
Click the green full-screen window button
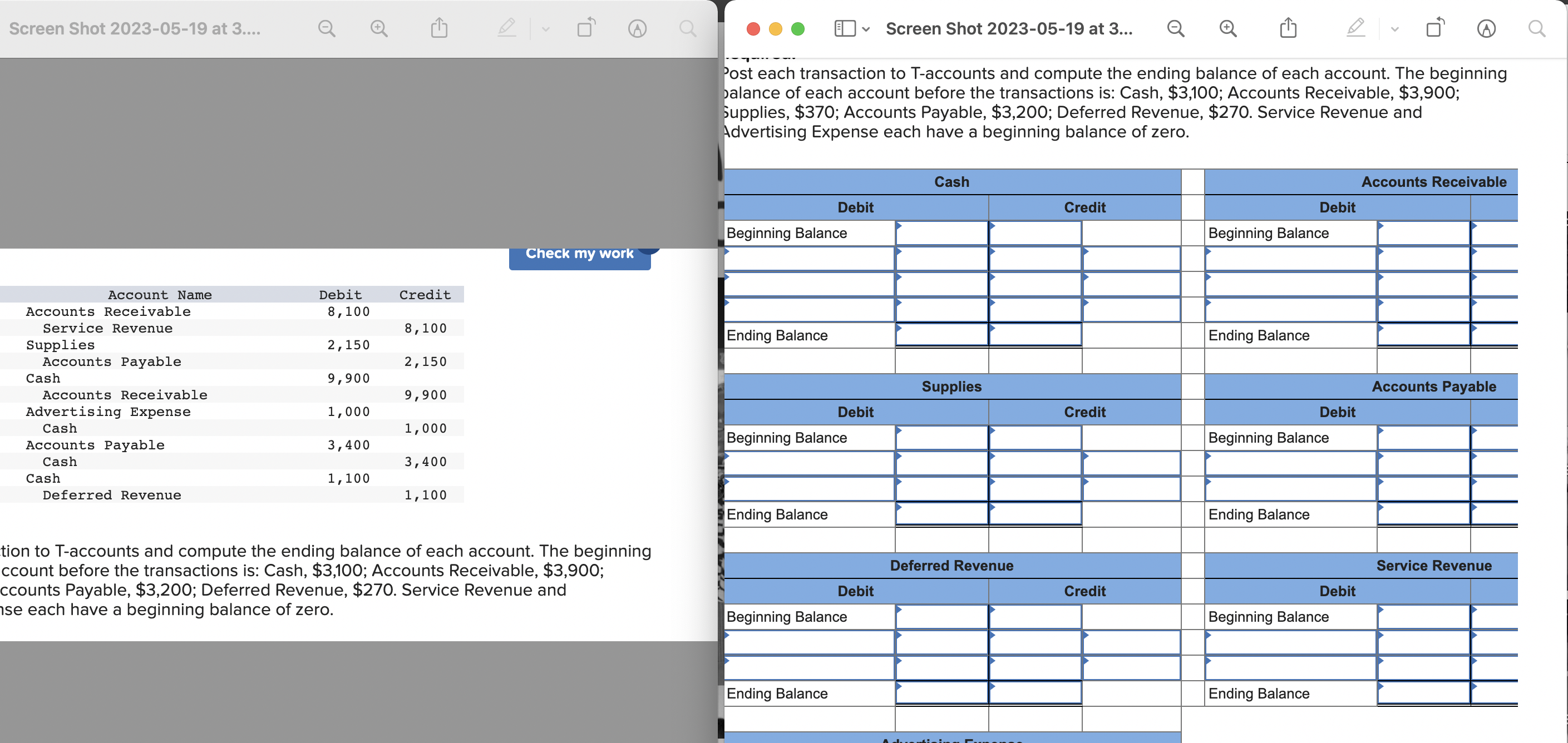797,28
